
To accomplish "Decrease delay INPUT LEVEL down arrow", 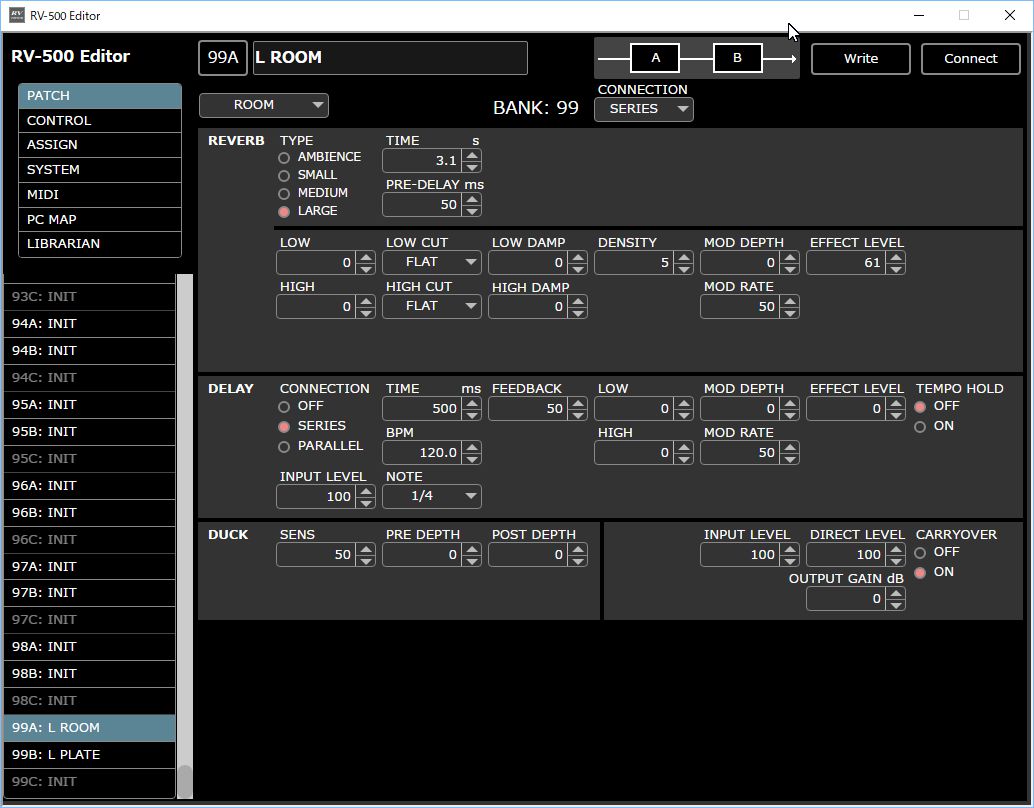I will pyautogui.click(x=365, y=502).
